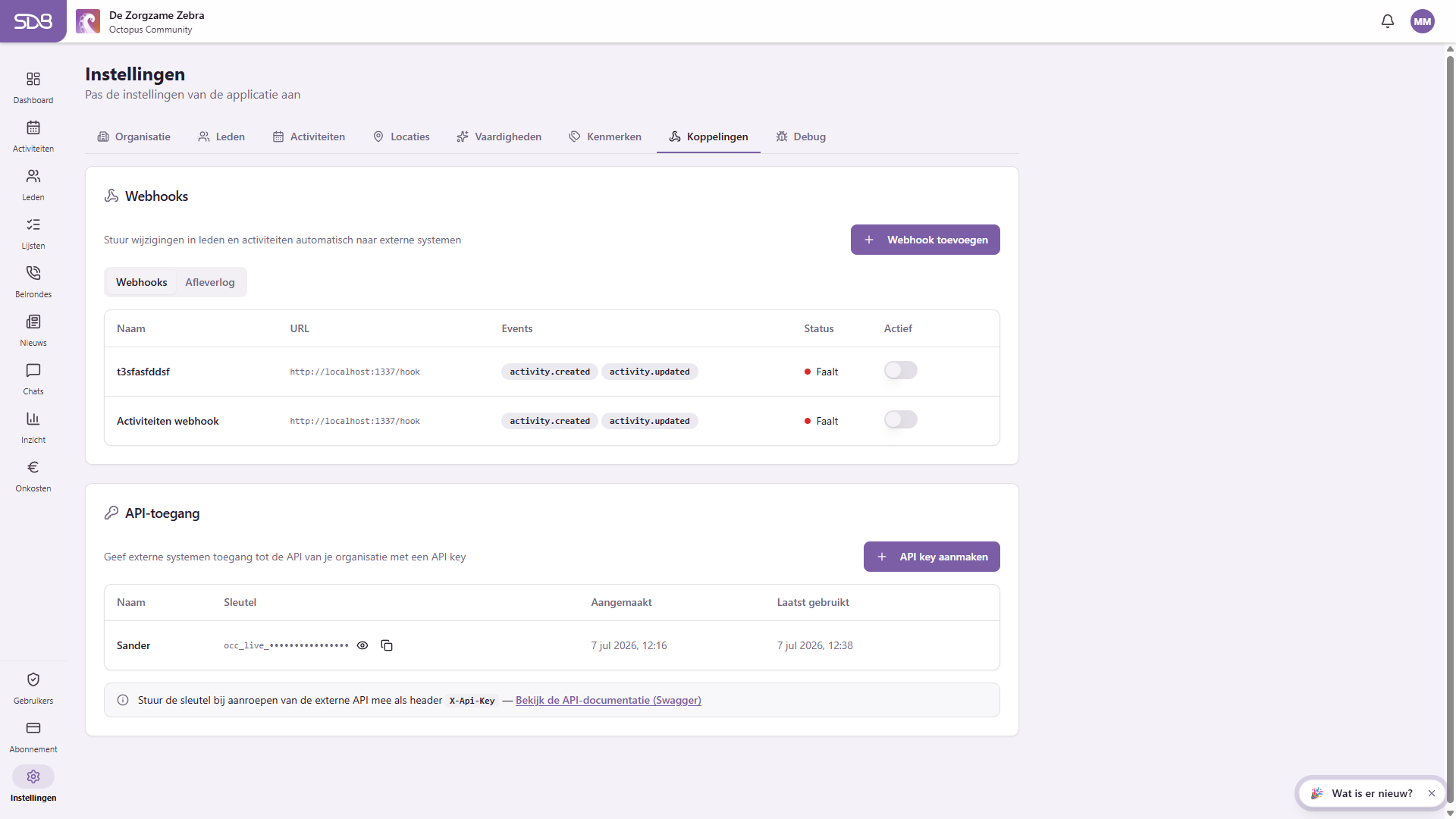Open Chats in the sidebar

[x=33, y=379]
